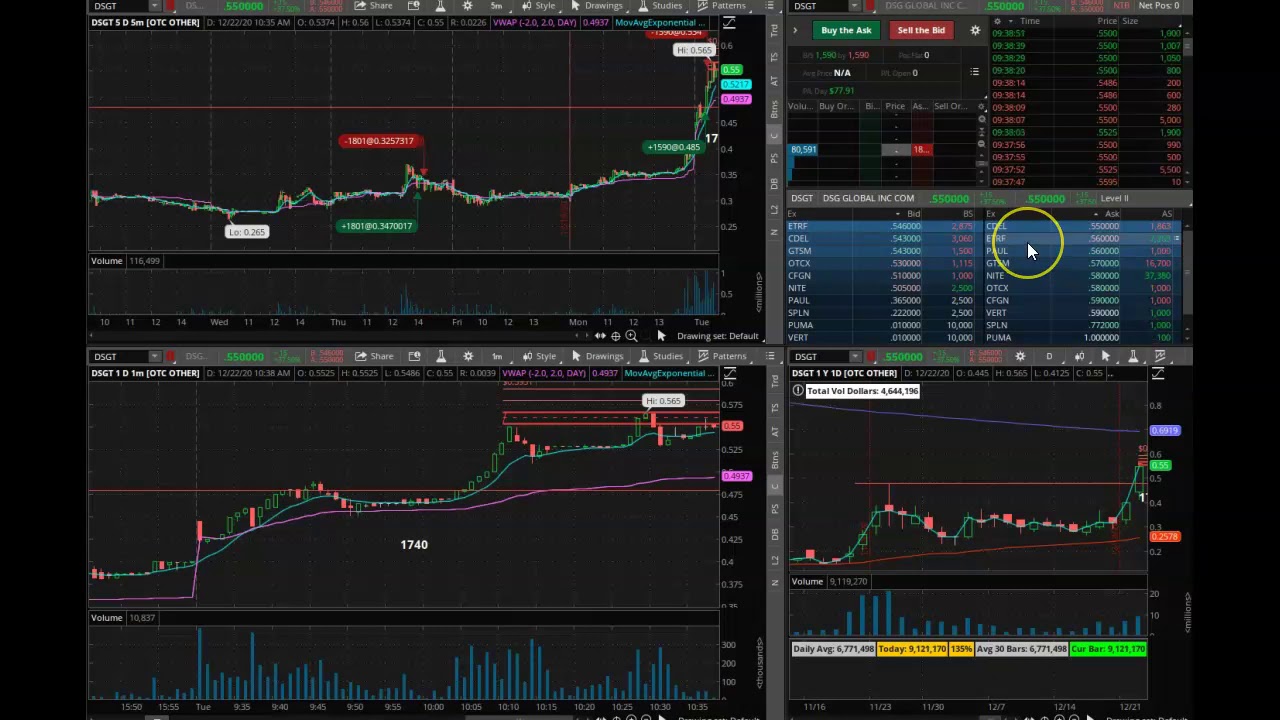Open Patterns menu in bottom-left chart
This screenshot has width=1280, height=720.
723,356
